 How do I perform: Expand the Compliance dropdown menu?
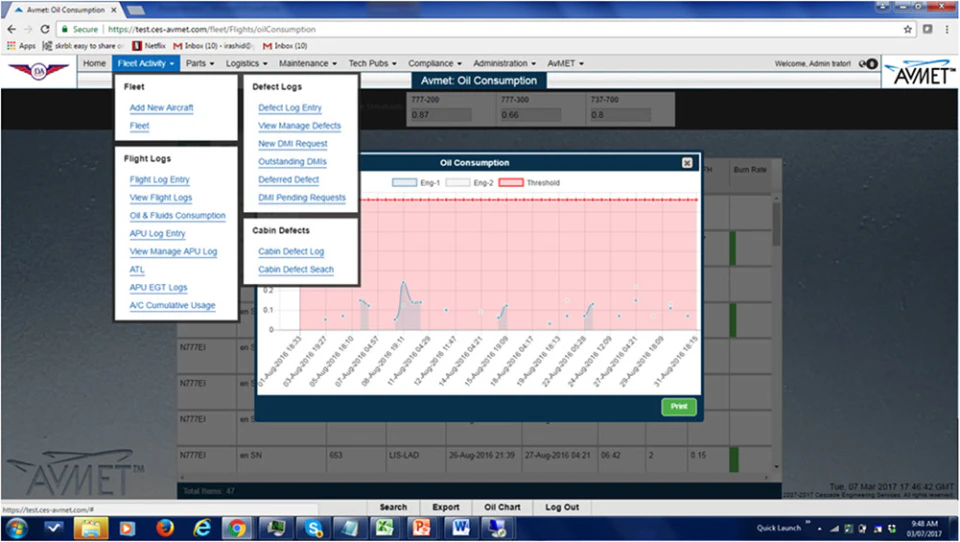[435, 63]
